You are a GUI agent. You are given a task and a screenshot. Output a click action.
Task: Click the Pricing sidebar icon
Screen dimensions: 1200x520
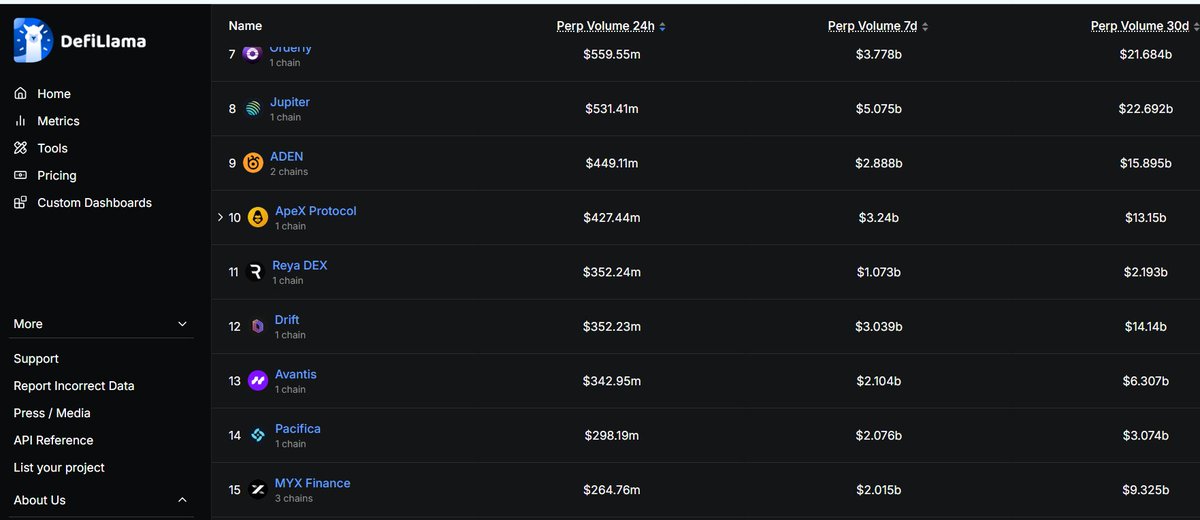pyautogui.click(x=20, y=175)
